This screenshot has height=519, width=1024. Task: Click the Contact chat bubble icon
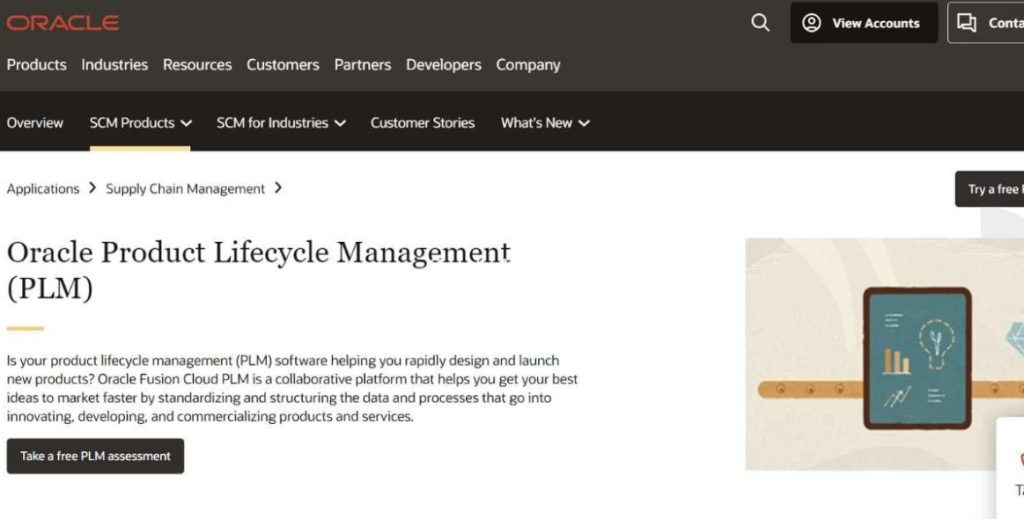[x=967, y=23]
